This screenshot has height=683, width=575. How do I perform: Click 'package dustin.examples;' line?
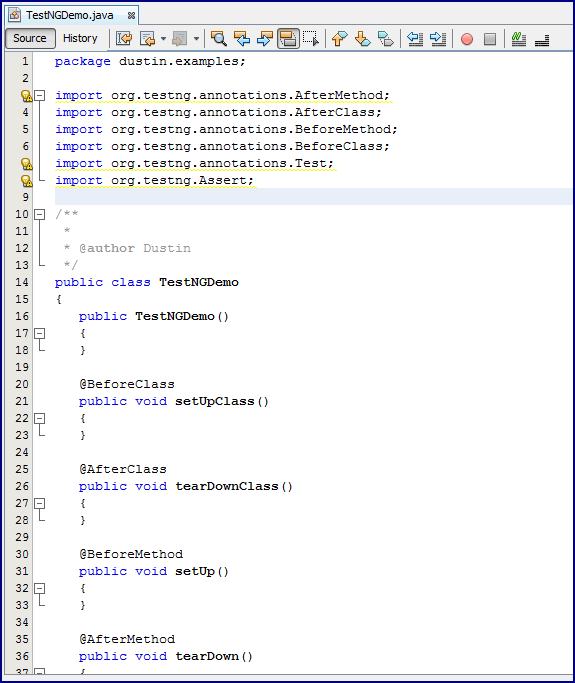point(150,61)
